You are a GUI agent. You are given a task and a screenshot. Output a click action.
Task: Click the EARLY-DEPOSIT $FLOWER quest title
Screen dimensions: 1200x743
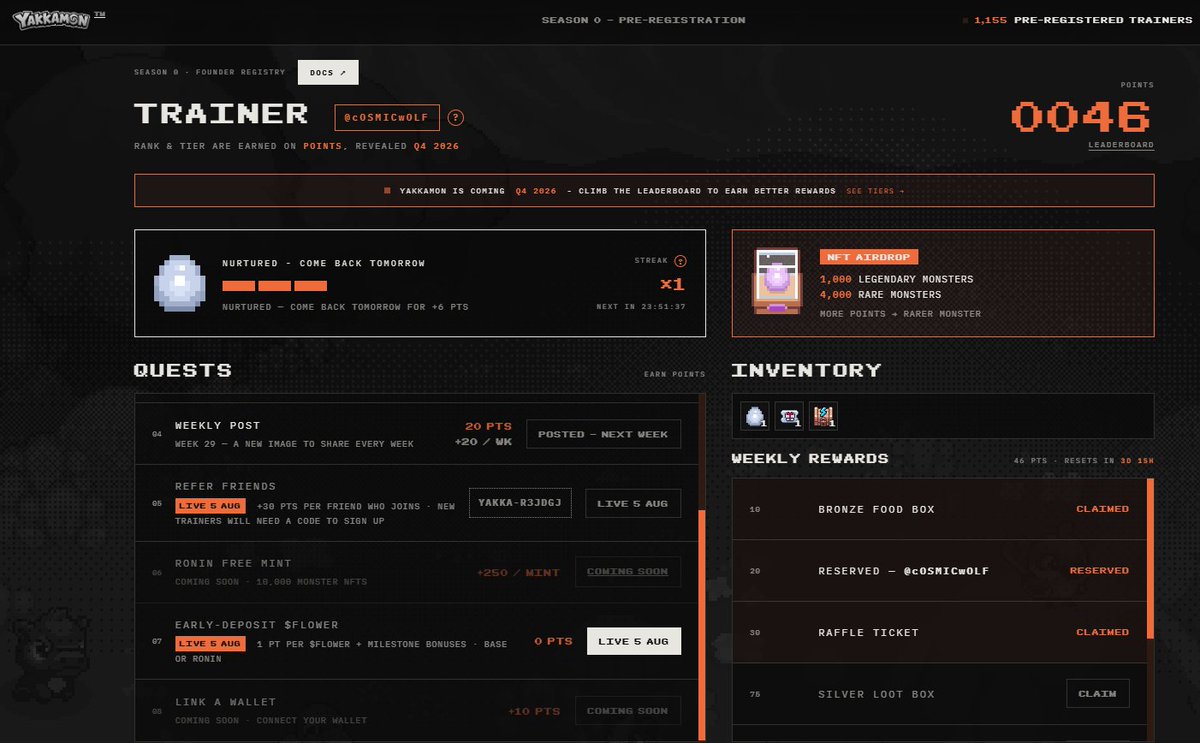[257, 625]
